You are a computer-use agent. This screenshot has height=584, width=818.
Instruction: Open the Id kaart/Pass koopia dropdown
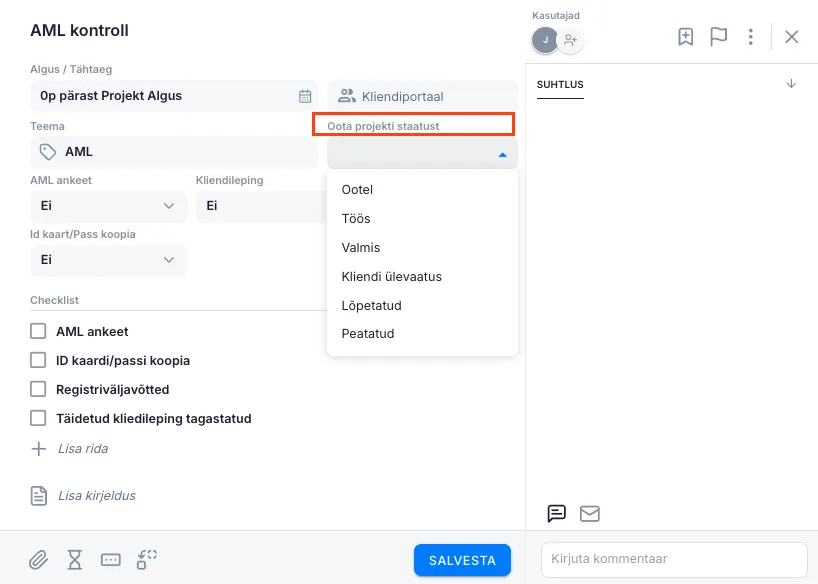tap(108, 259)
